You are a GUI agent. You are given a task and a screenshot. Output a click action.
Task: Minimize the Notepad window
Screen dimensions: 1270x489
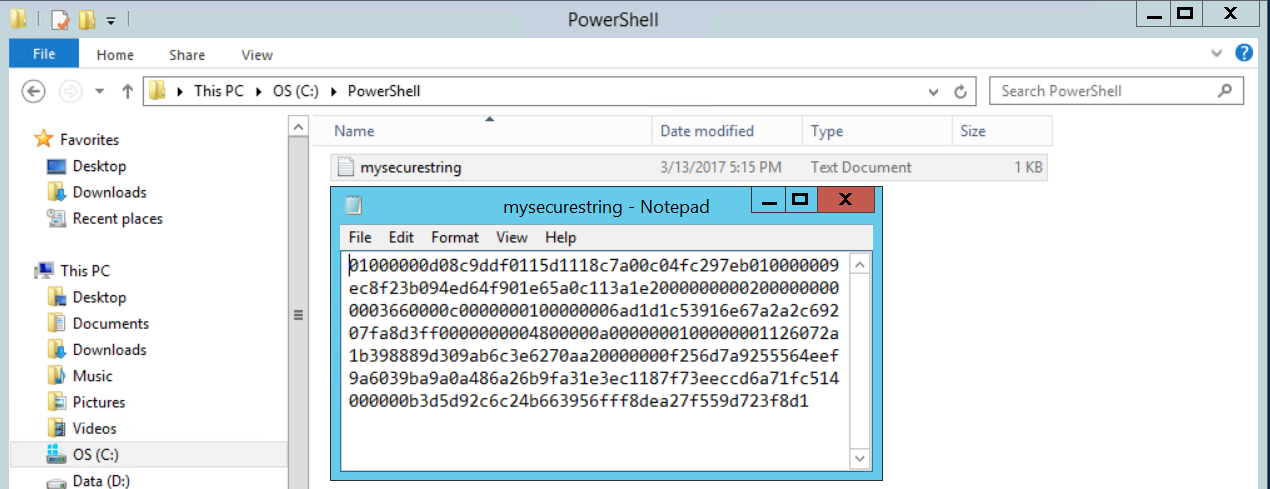tap(767, 200)
